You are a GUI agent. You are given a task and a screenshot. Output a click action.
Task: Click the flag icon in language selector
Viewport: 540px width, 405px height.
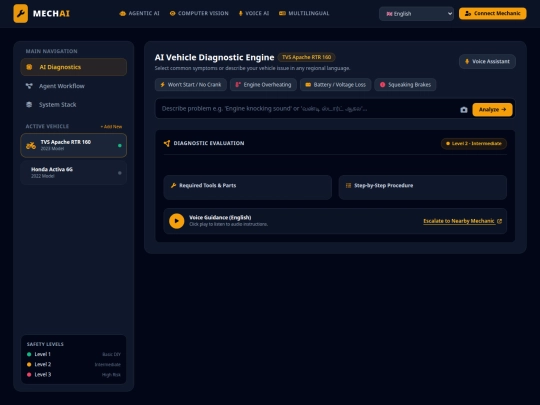(389, 14)
